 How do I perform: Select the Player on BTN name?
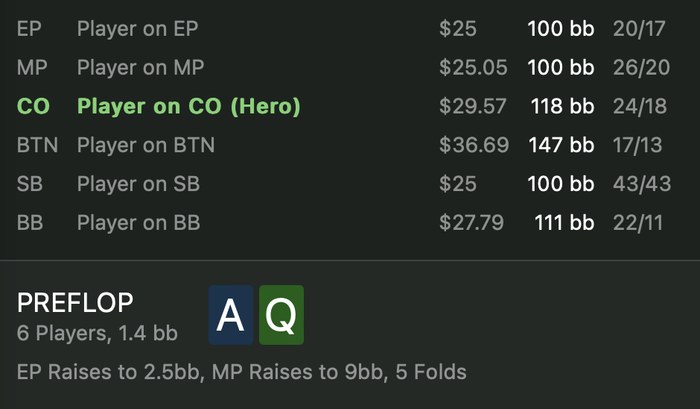146,145
